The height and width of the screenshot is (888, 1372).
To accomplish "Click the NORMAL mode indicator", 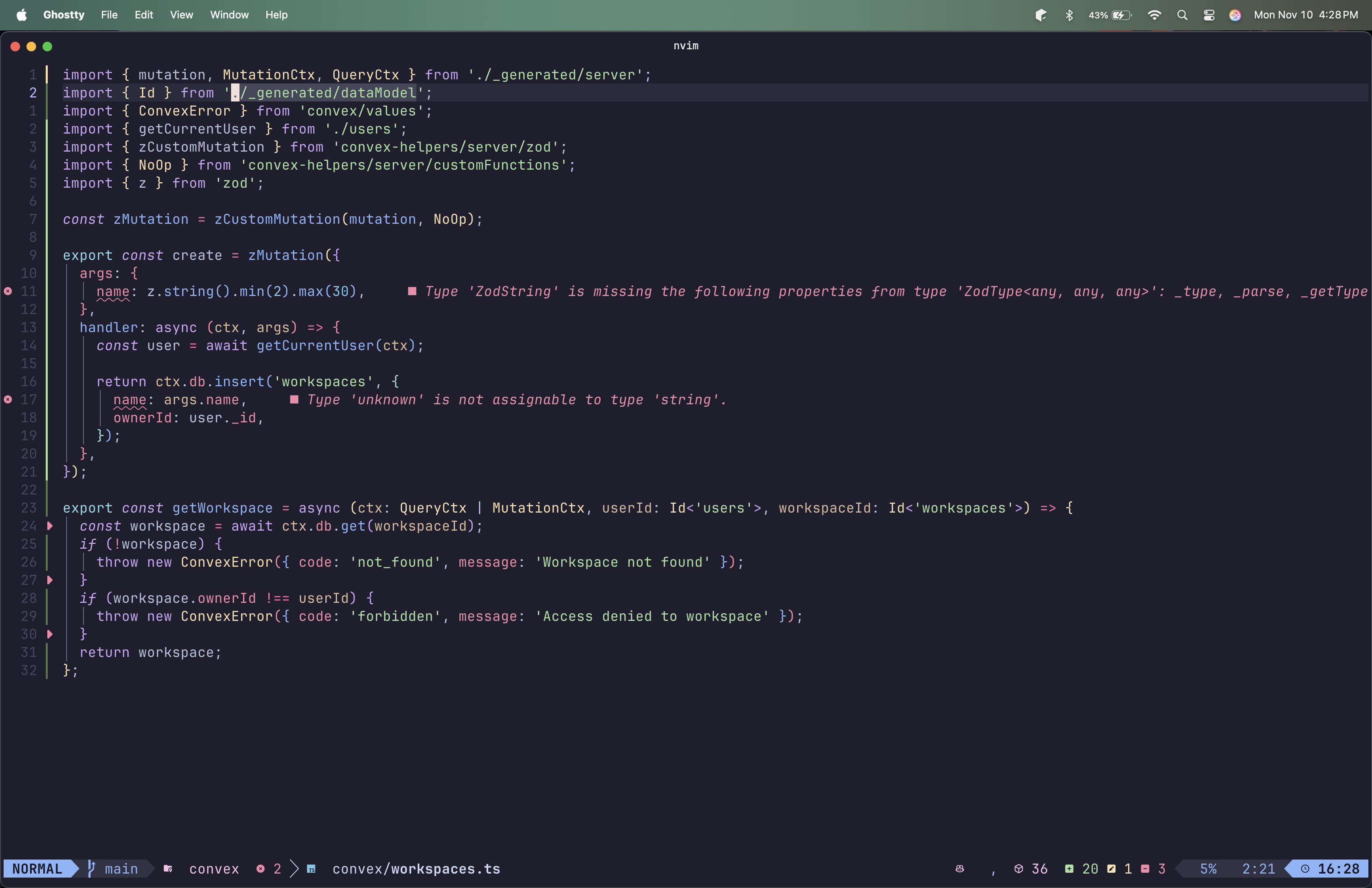I will 37,868.
